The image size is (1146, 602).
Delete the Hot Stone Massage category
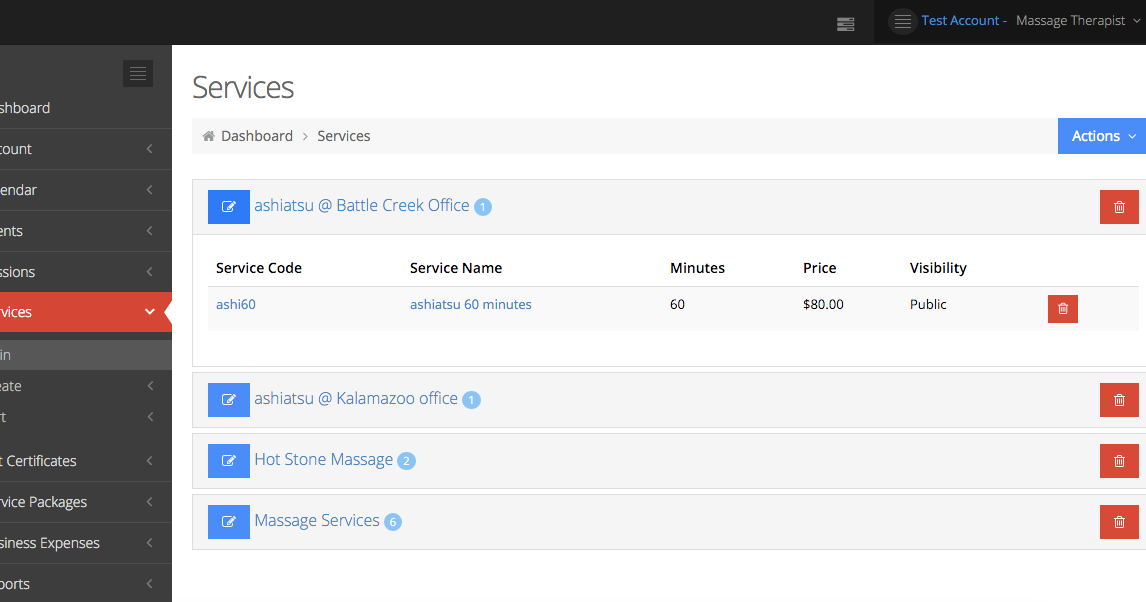(1118, 460)
